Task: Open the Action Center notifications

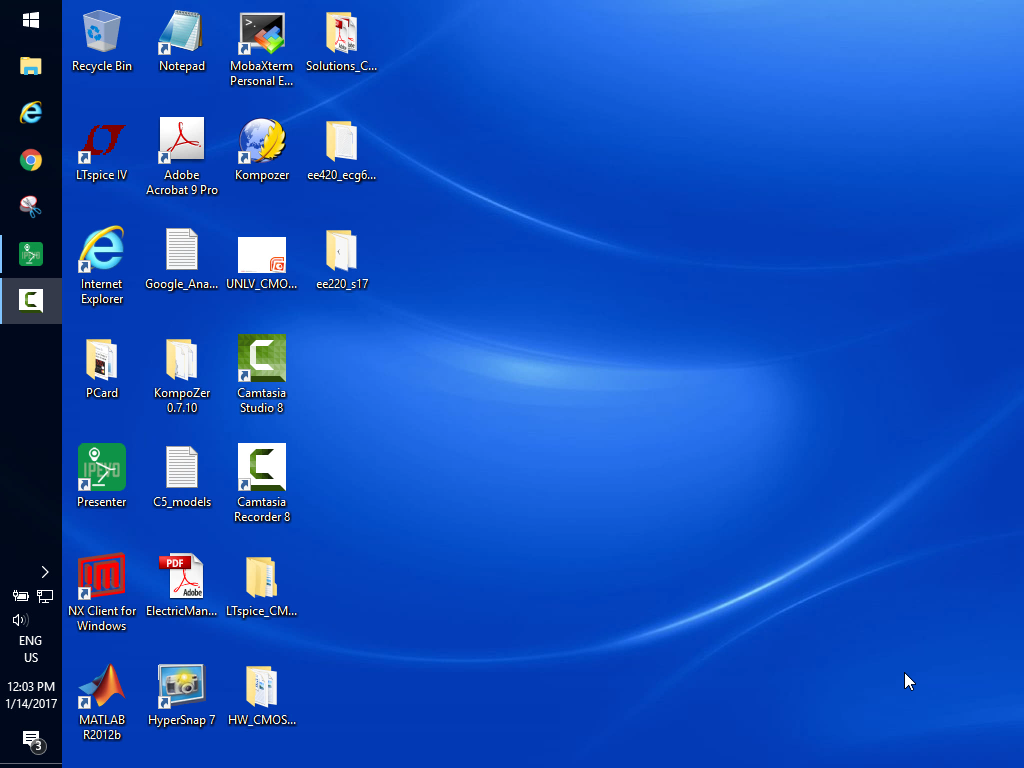Action: pyautogui.click(x=31, y=740)
